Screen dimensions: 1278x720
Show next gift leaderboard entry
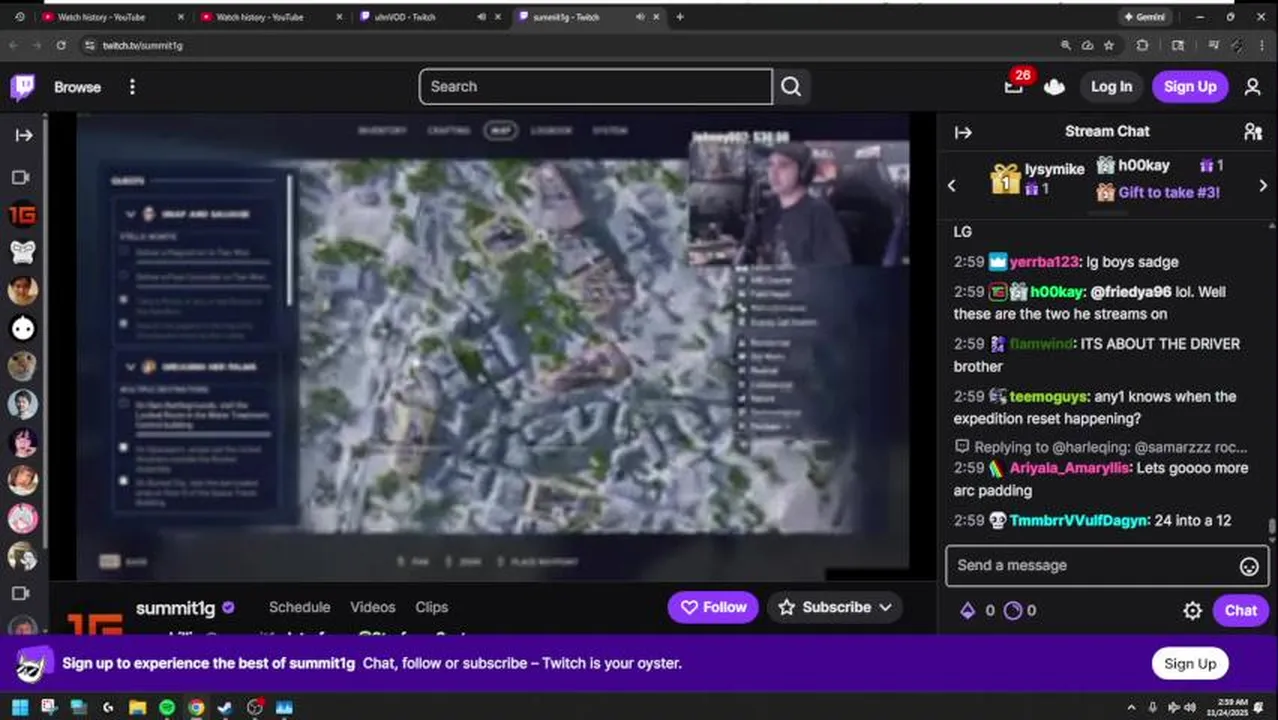[x=1263, y=185]
